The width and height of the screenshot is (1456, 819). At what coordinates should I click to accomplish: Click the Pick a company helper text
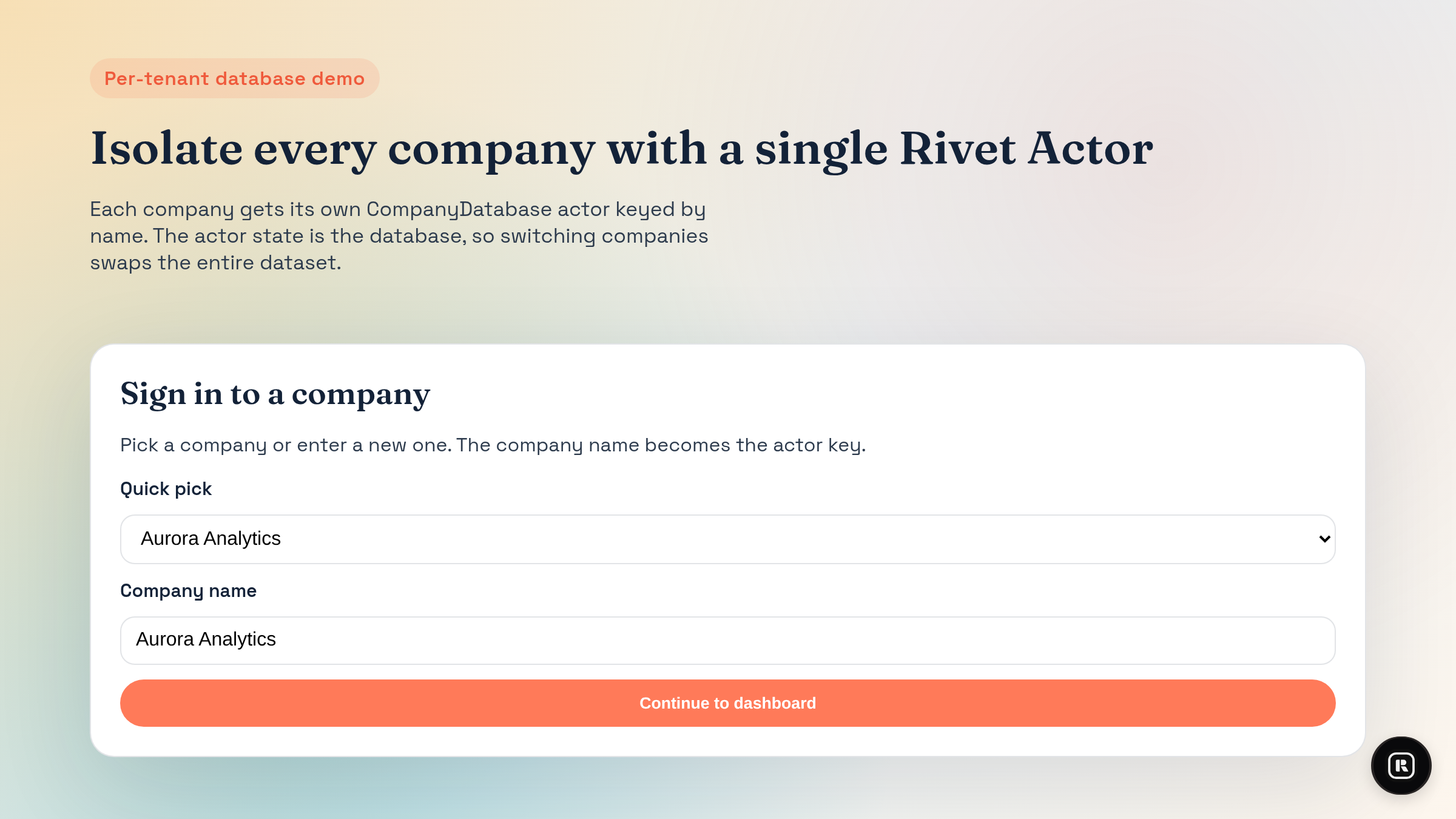(492, 445)
